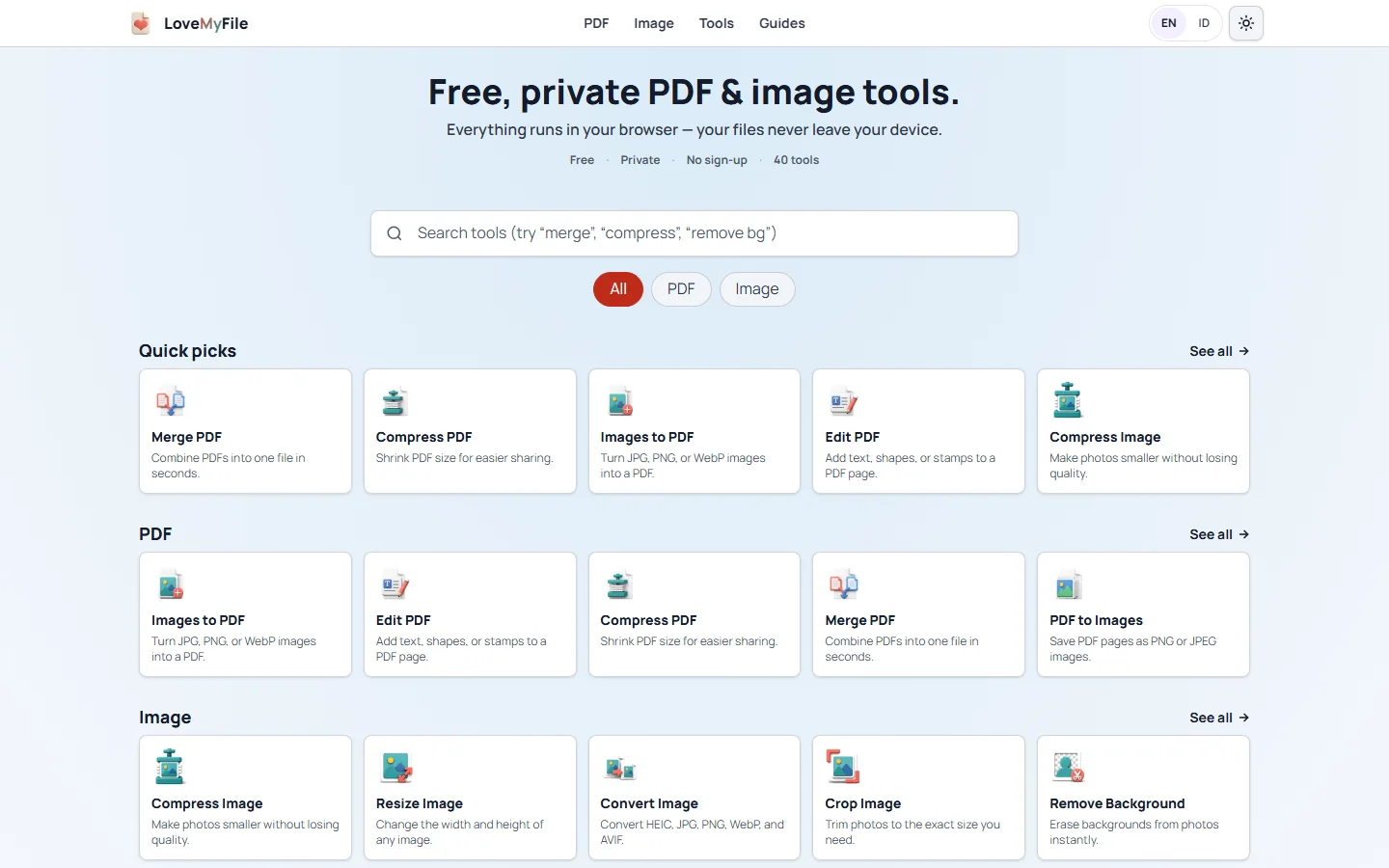This screenshot has height=868, width=1389.
Task: Click the Edit PDF icon in PDF section
Action: point(395,583)
